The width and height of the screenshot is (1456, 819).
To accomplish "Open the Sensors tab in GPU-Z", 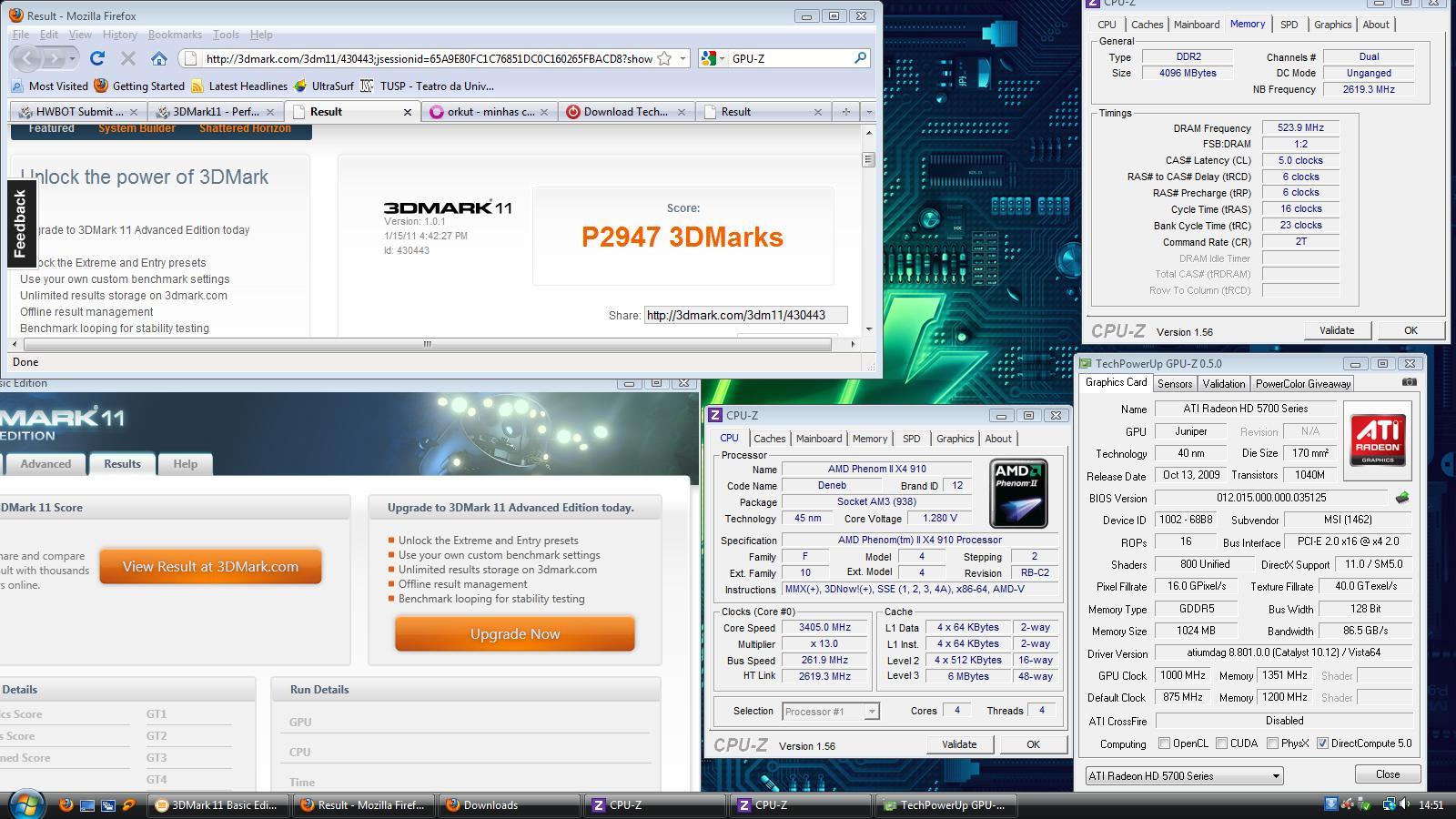I will pyautogui.click(x=1175, y=384).
